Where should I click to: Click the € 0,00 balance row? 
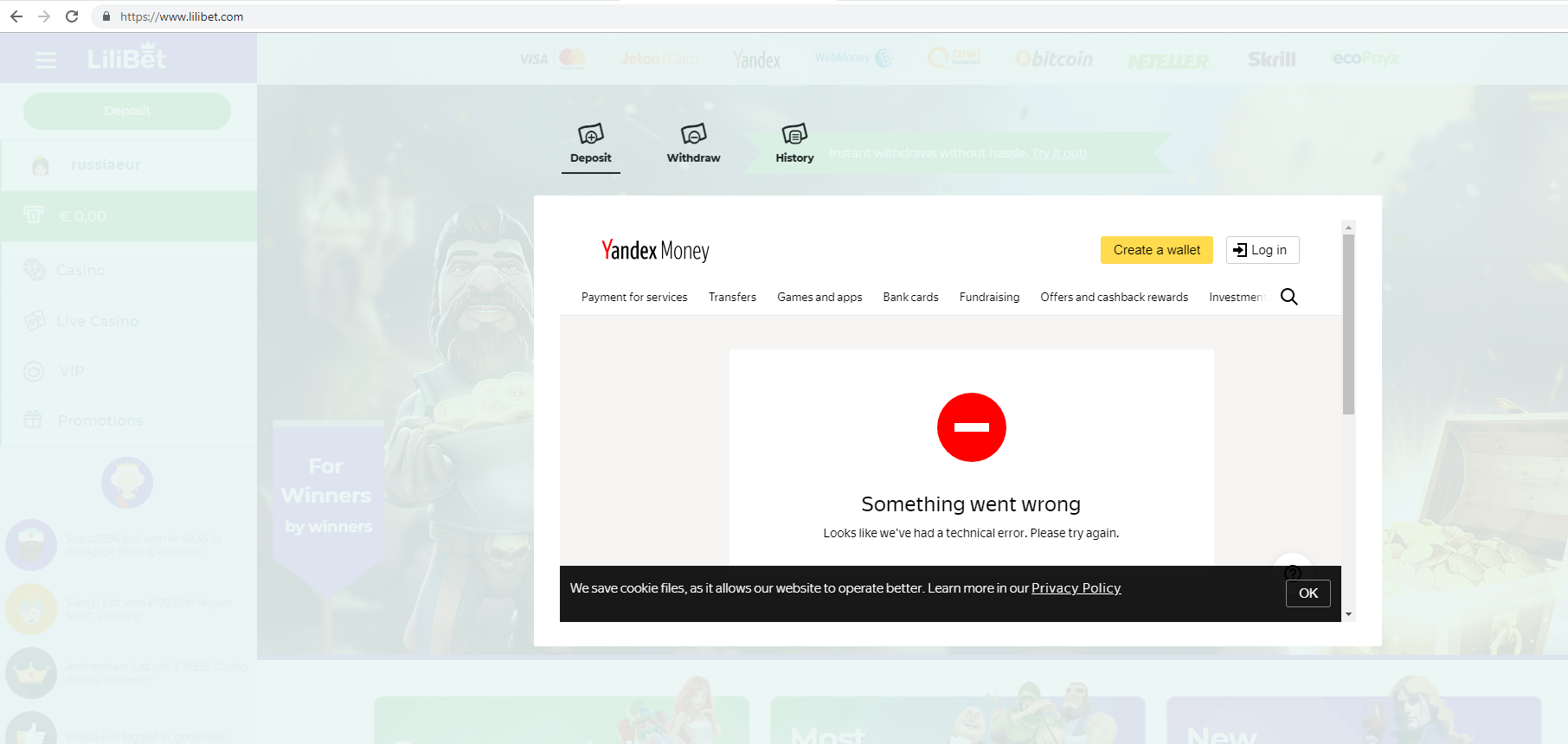click(x=129, y=216)
